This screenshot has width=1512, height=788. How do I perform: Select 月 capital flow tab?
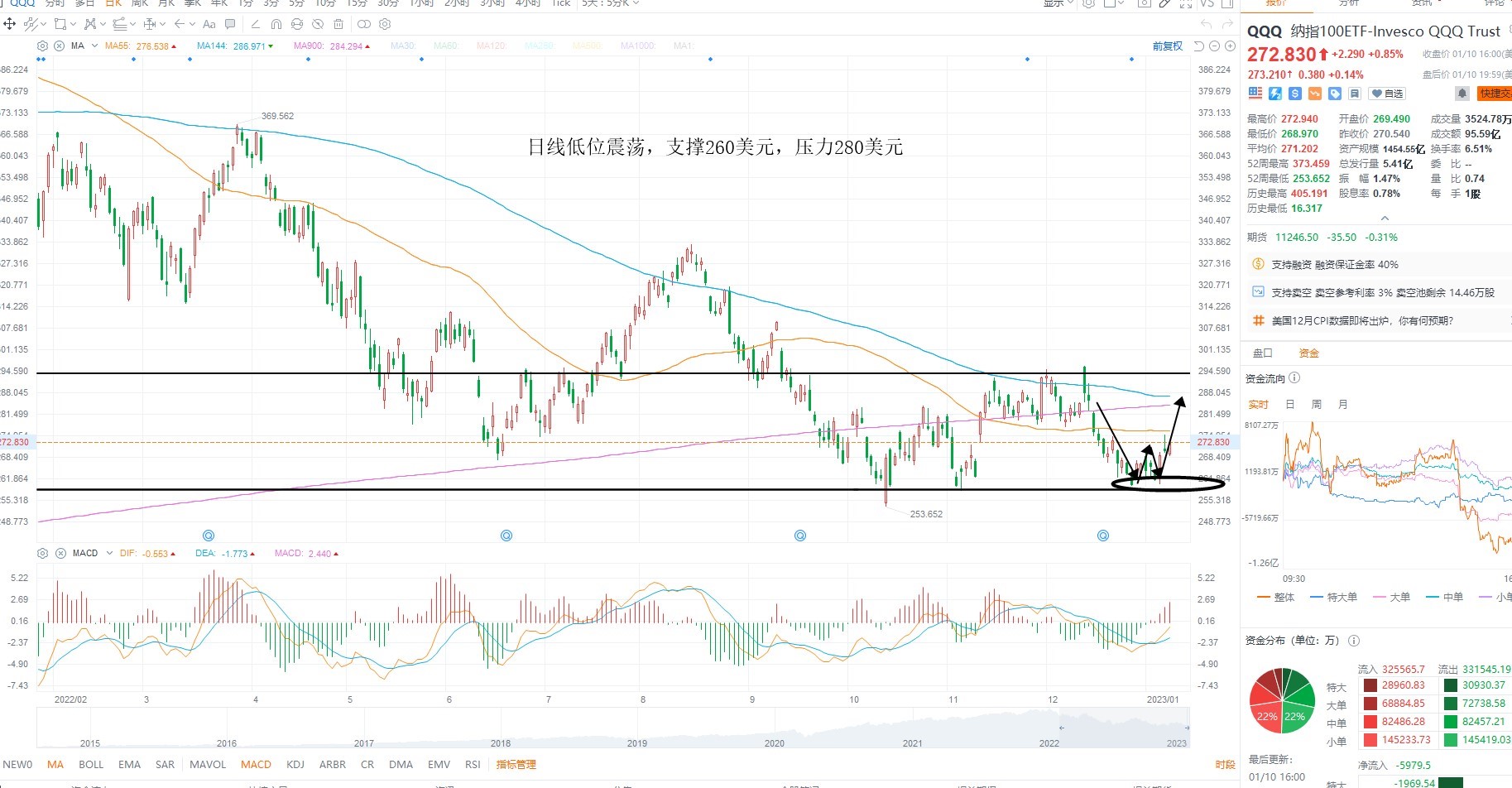[1343, 405]
